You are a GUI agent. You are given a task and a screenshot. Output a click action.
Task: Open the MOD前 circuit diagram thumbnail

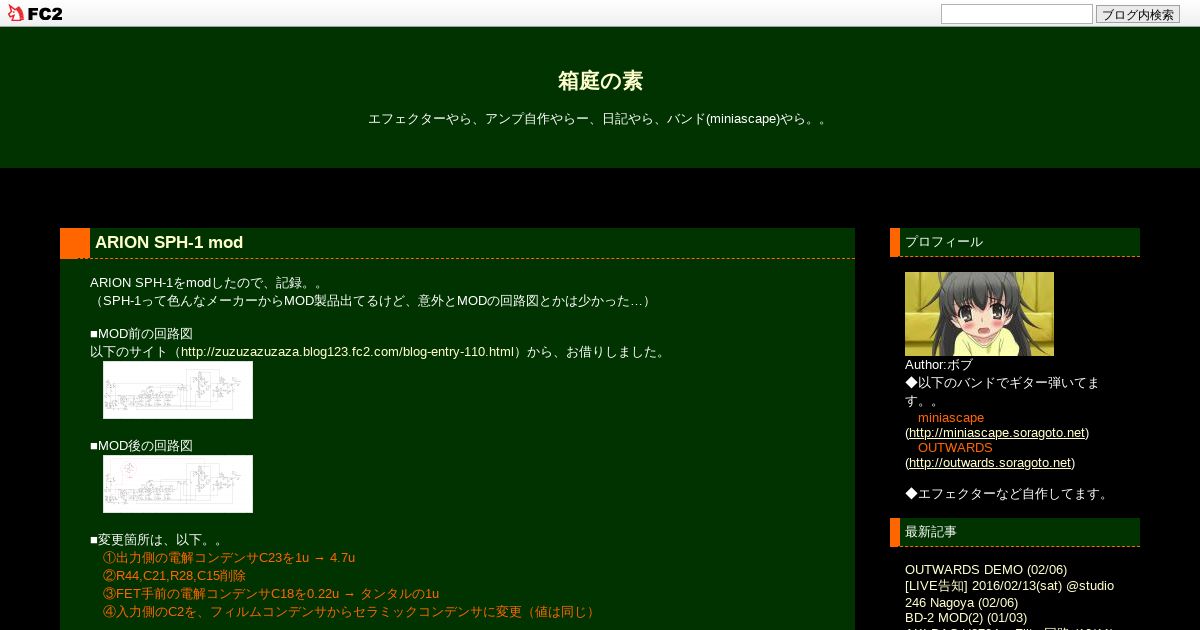click(x=178, y=390)
